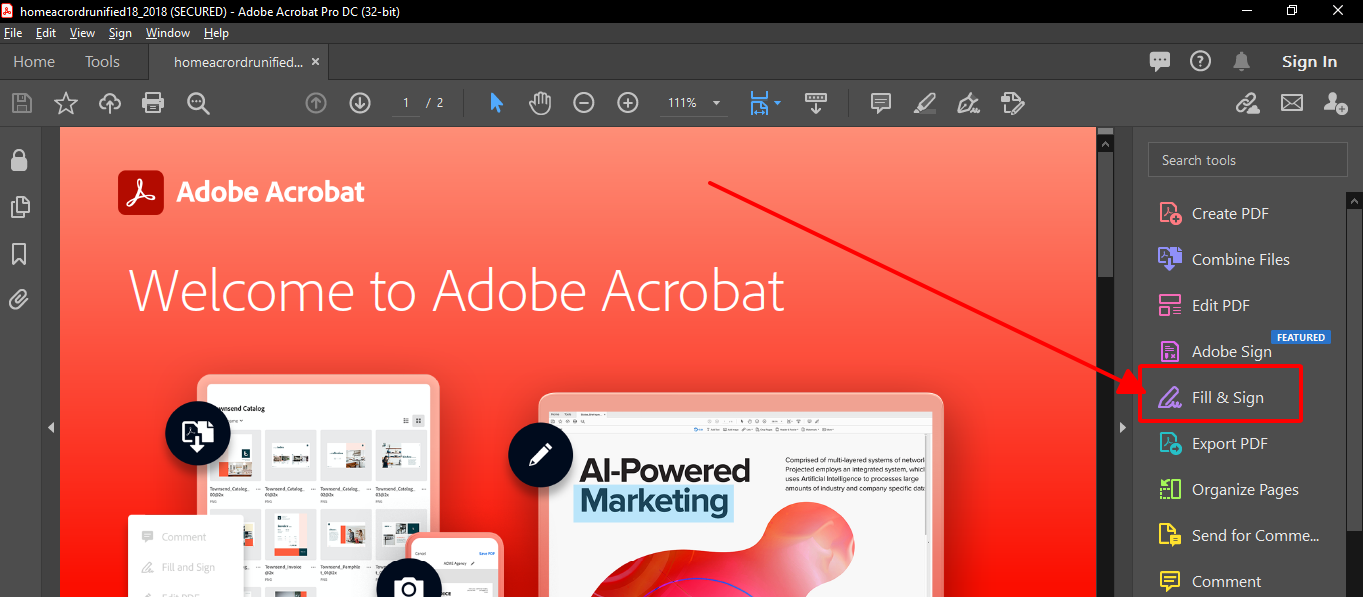Expand the fit page options dropdown

coord(777,103)
